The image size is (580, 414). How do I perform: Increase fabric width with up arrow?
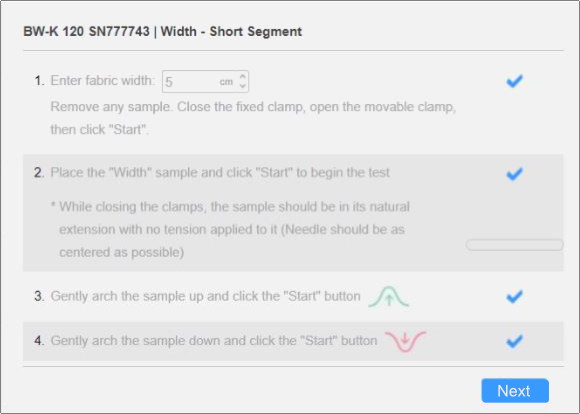[243, 77]
